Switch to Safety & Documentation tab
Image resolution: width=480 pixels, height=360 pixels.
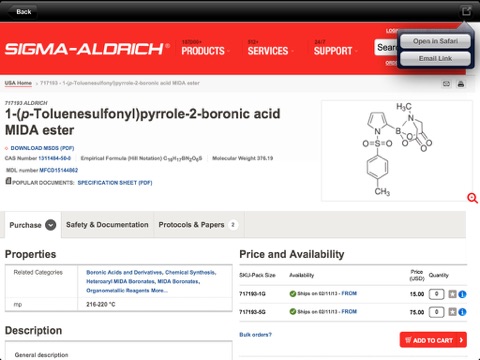pyautogui.click(x=107, y=225)
